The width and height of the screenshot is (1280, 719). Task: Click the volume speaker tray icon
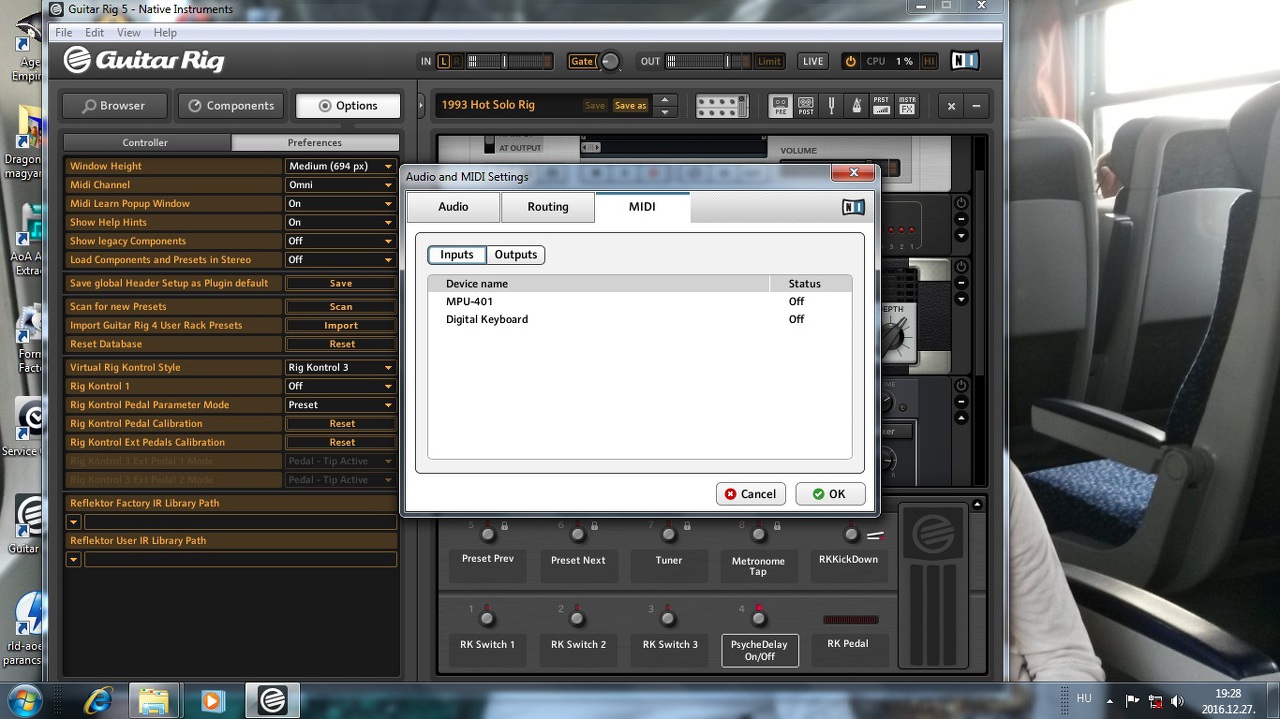(1177, 701)
